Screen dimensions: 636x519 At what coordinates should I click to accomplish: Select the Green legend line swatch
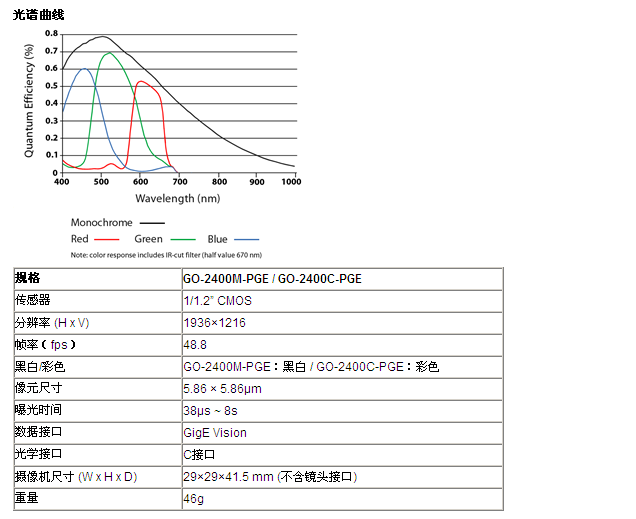[x=182, y=239]
